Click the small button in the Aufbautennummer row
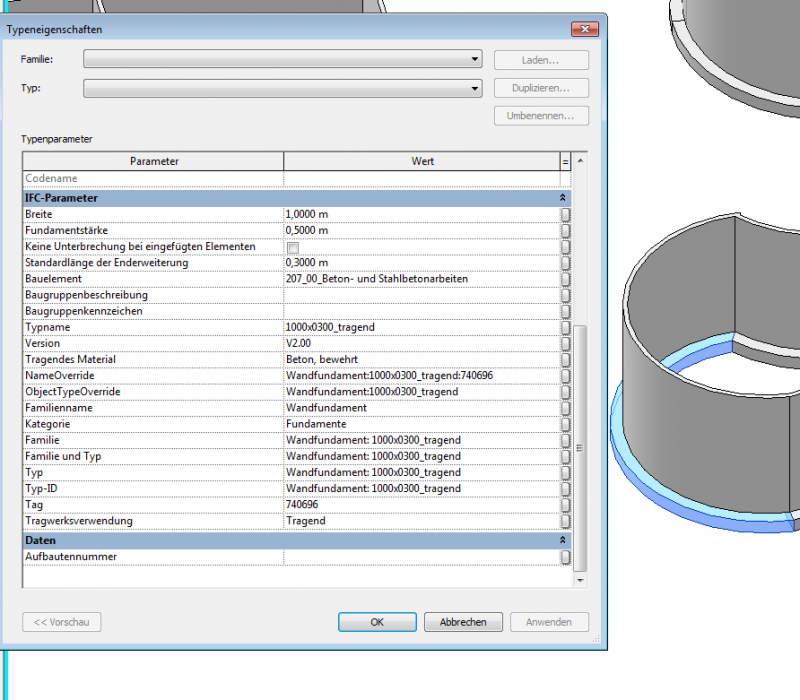 (x=565, y=557)
